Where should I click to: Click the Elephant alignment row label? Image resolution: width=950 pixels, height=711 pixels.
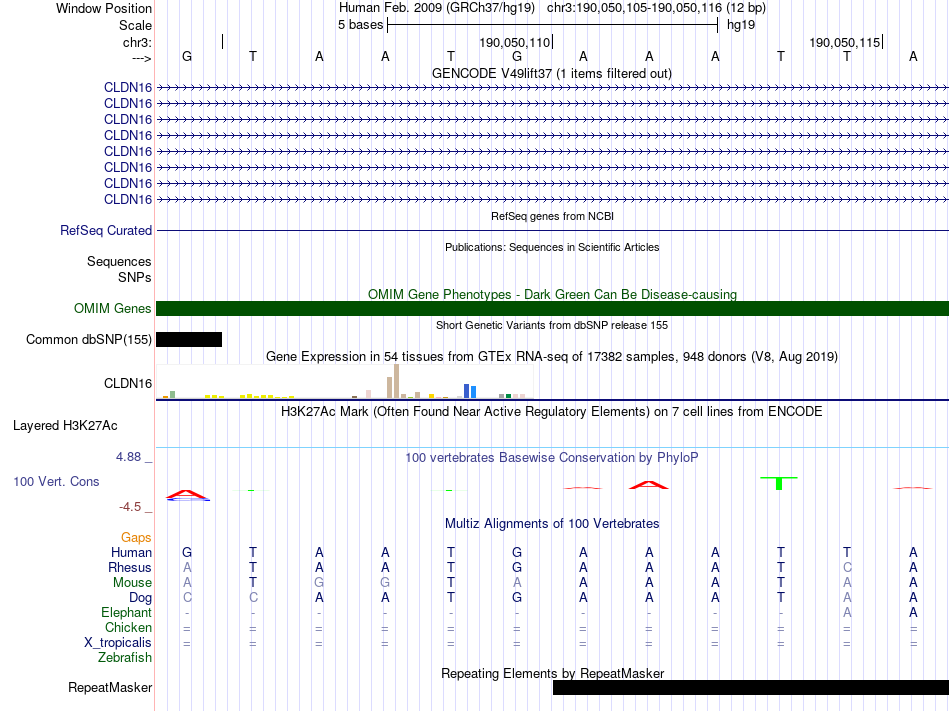[x=126, y=612]
